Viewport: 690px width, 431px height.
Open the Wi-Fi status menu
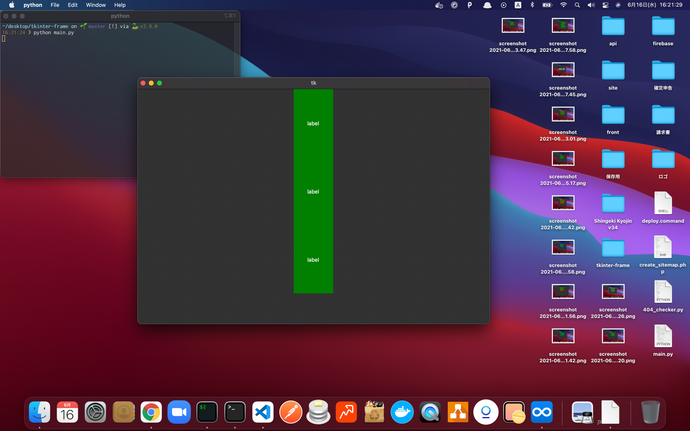pyautogui.click(x=563, y=5)
